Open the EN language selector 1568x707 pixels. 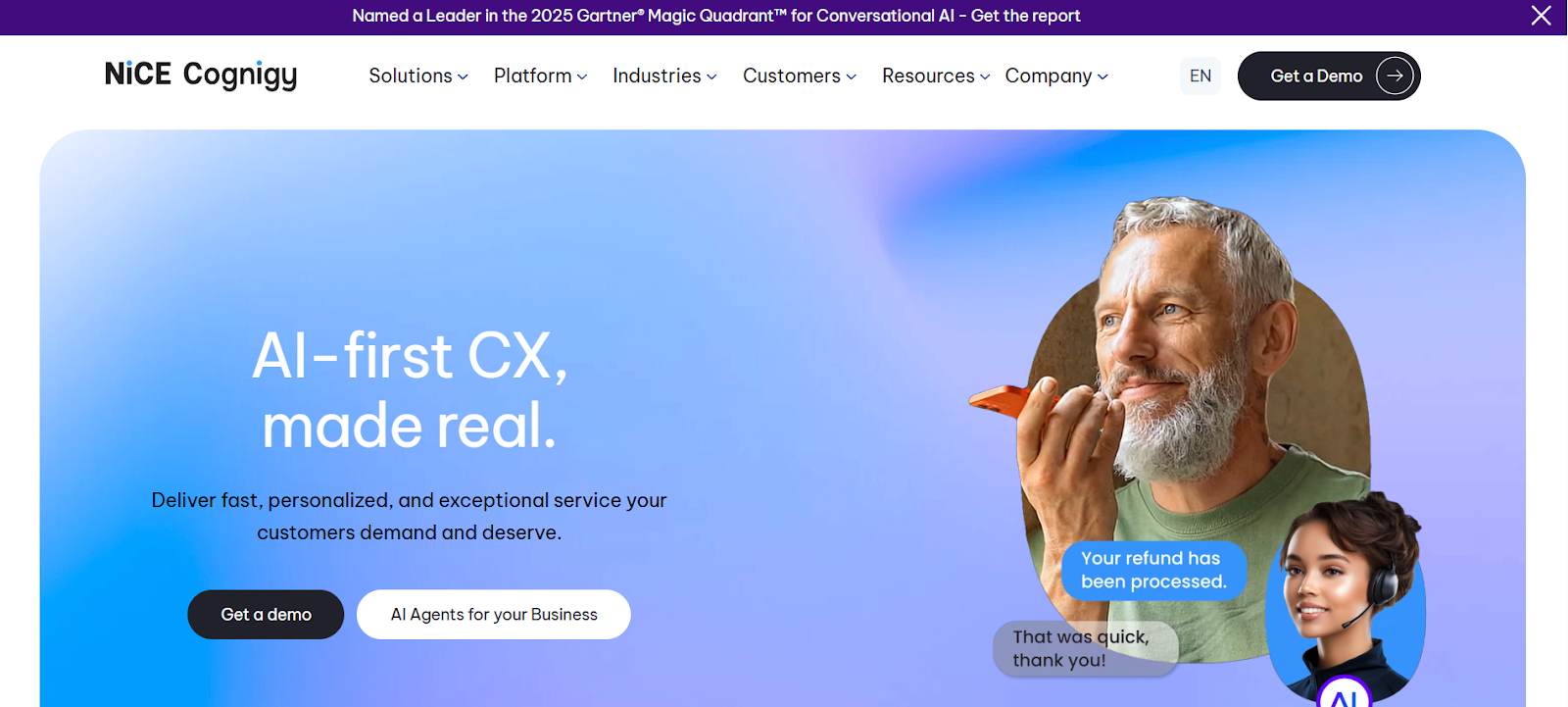point(1200,76)
